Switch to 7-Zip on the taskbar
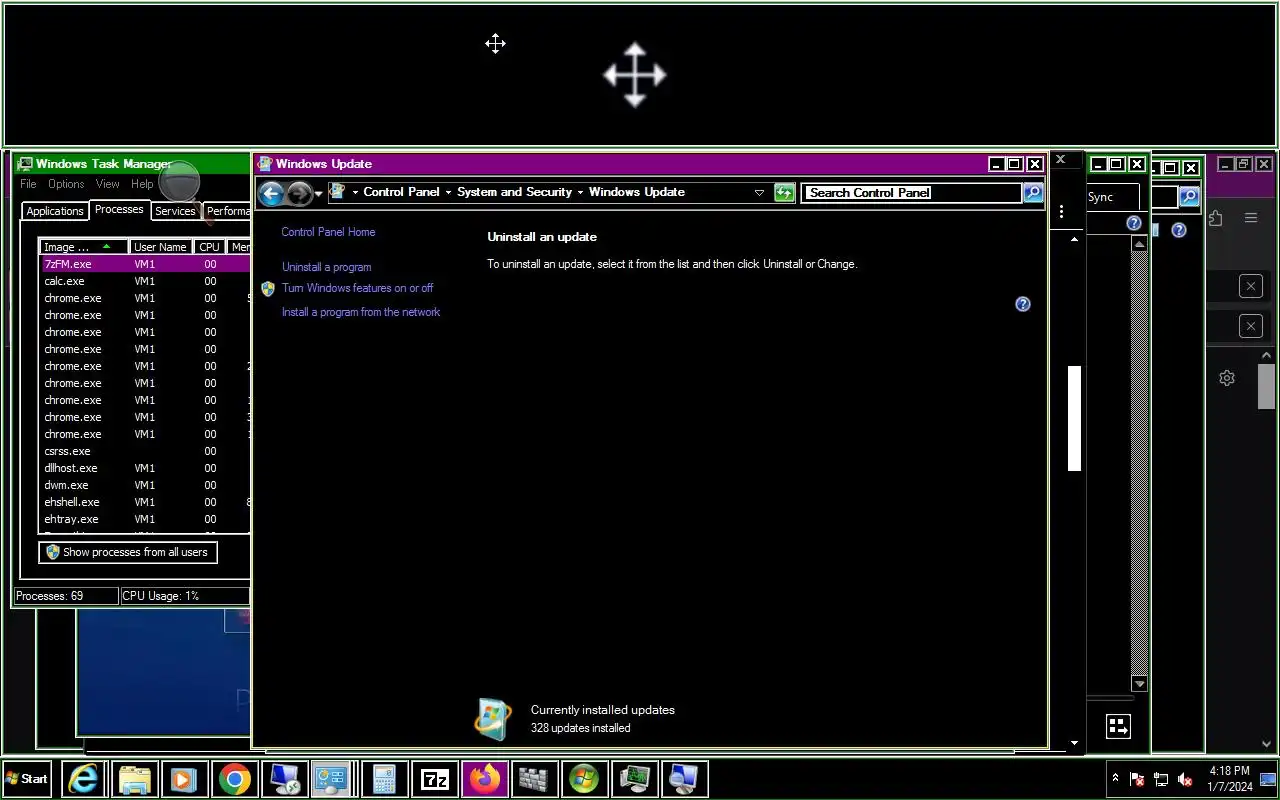The height and width of the screenshot is (800, 1280). pyautogui.click(x=434, y=779)
